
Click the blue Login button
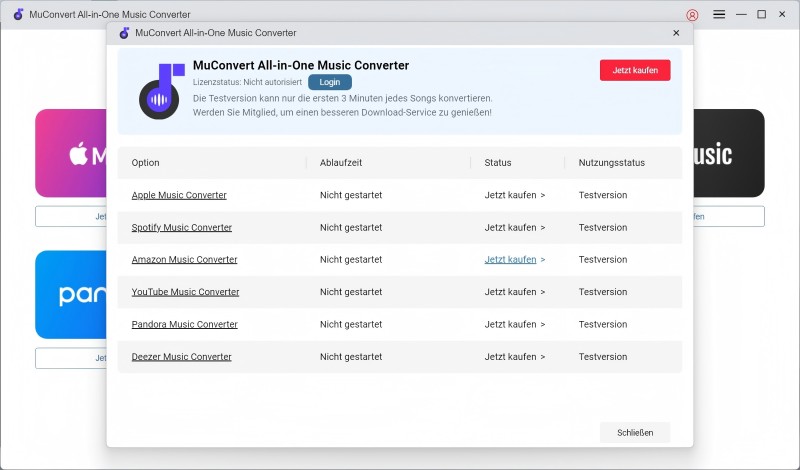[330, 82]
